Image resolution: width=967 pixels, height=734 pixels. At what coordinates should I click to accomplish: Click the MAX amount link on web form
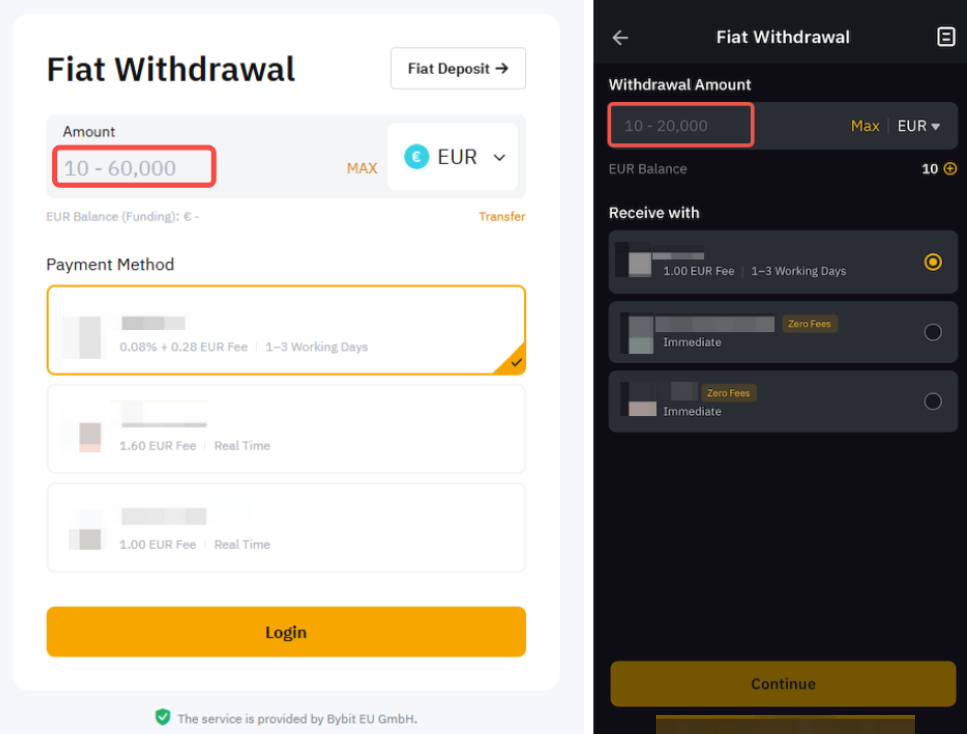pyautogui.click(x=362, y=168)
